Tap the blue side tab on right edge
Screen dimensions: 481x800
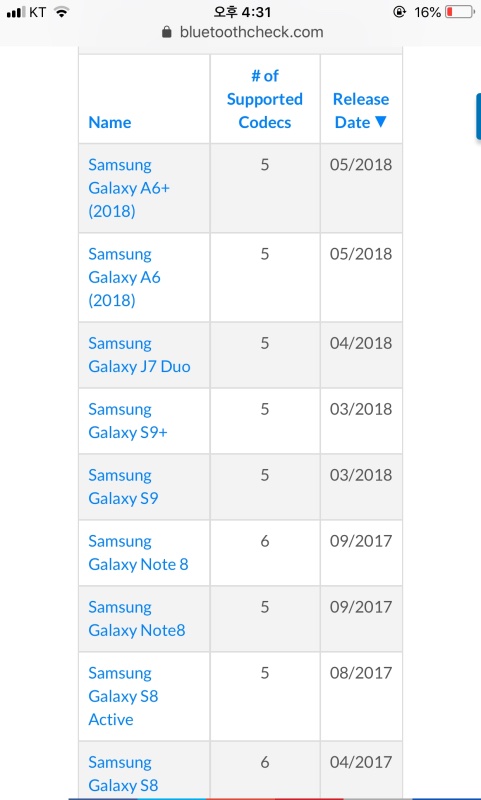click(x=478, y=116)
